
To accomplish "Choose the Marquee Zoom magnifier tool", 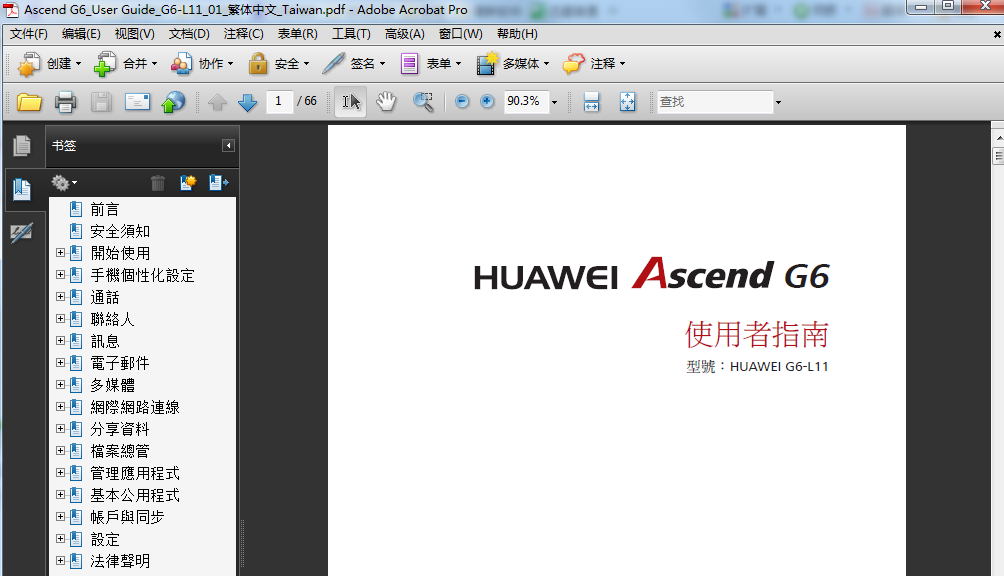I will [x=423, y=102].
